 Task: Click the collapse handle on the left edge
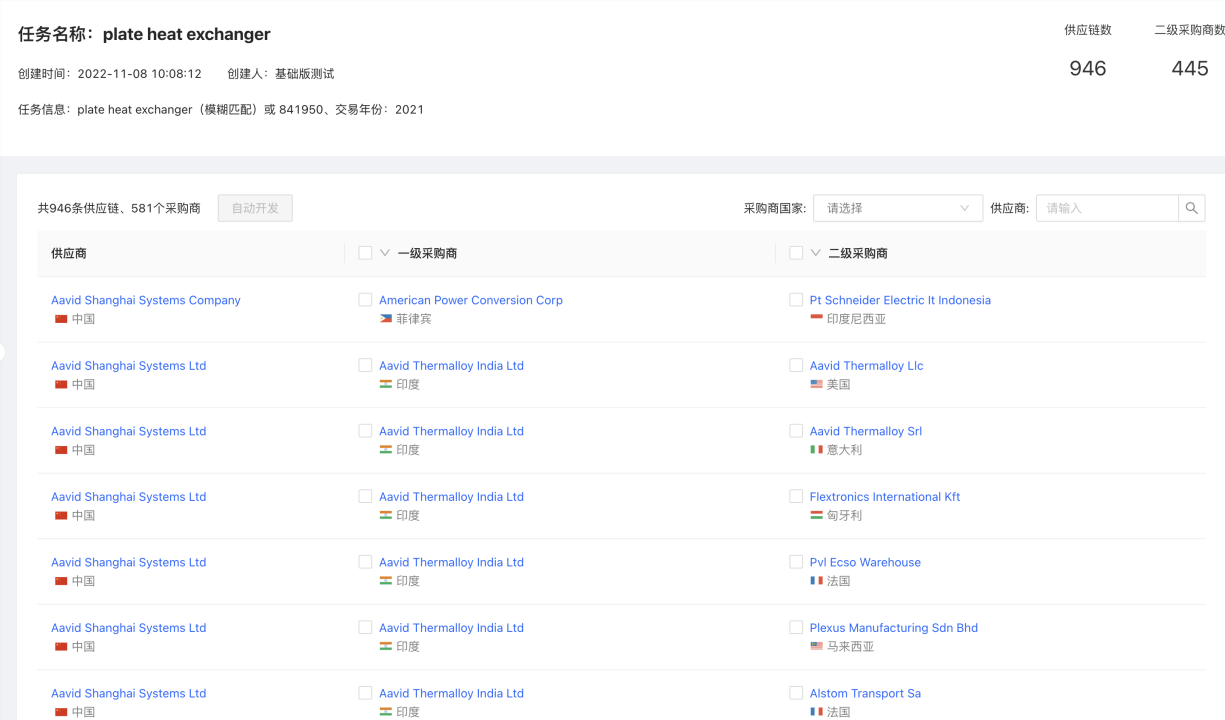[3, 352]
